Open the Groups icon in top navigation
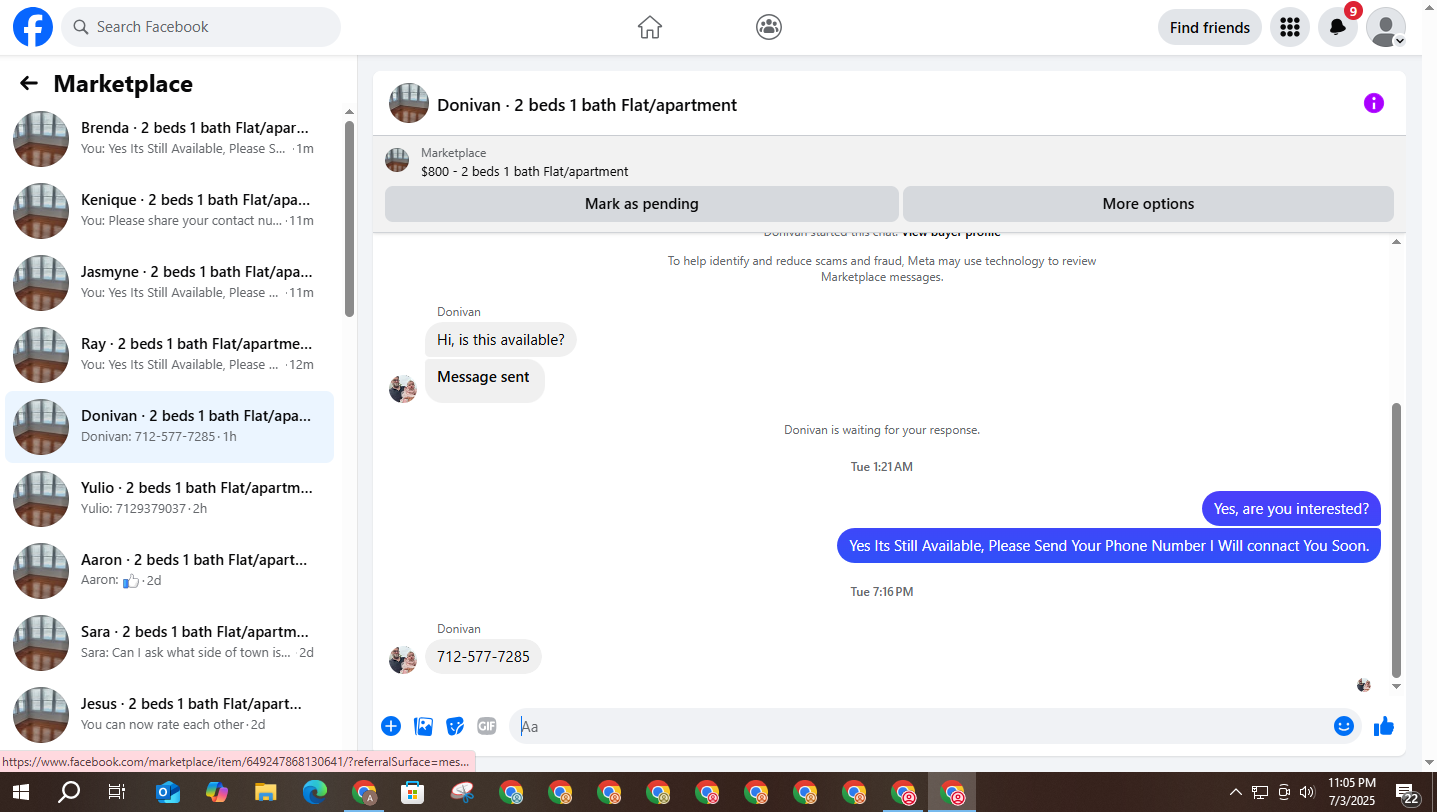 769,27
